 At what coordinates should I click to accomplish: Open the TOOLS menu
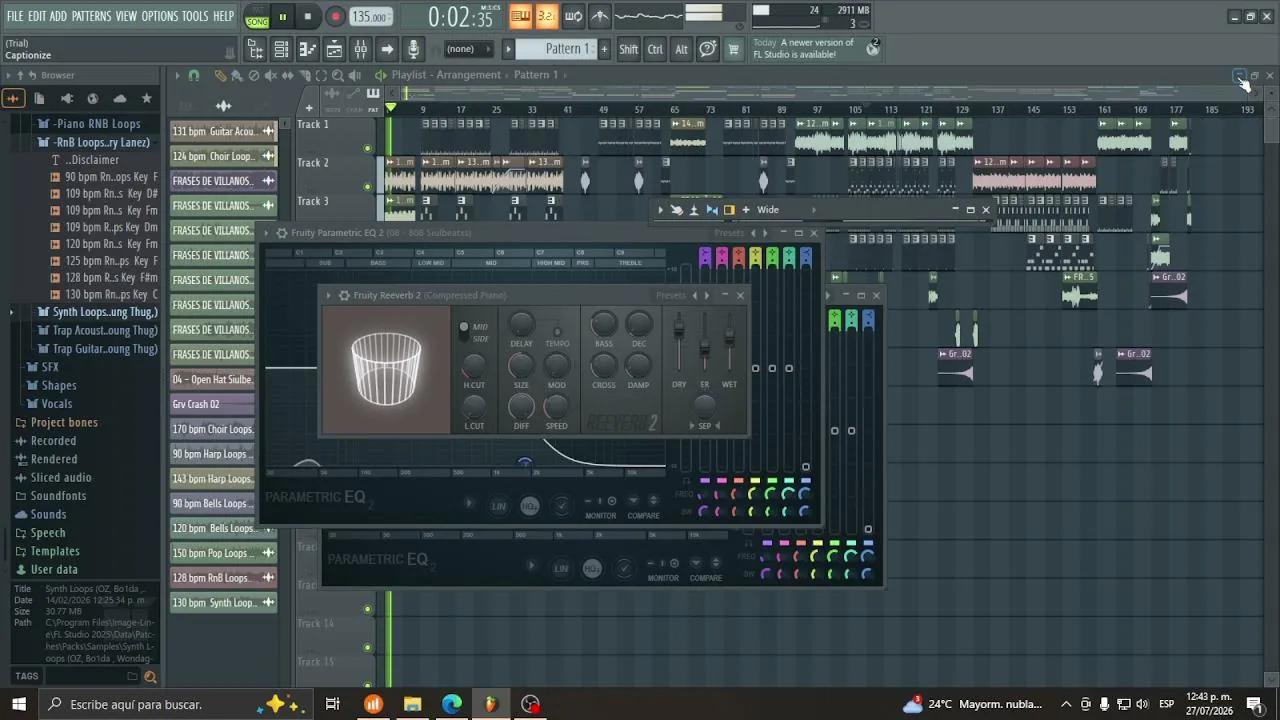[195, 16]
